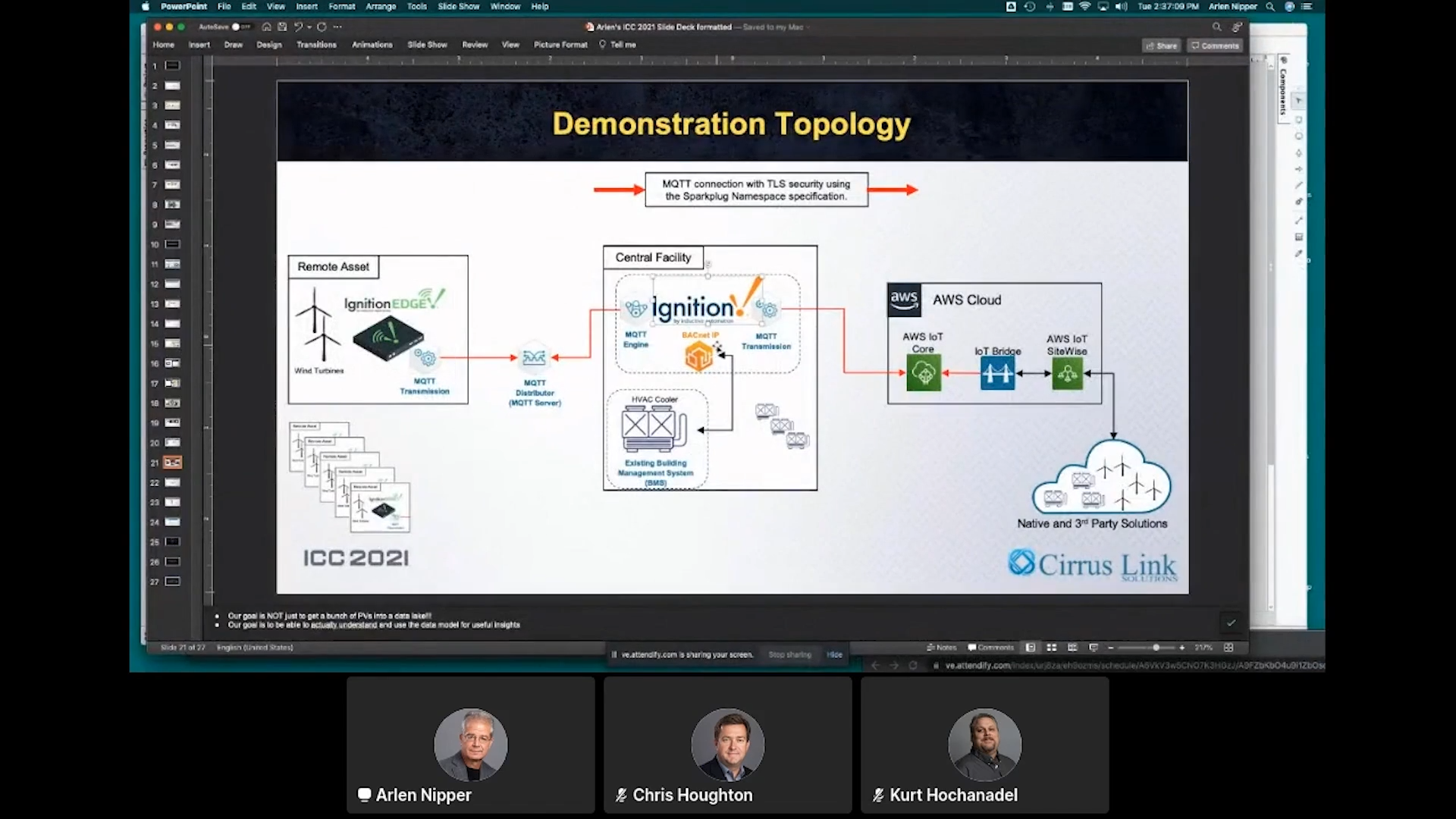Select the arrow tool in the Components panel

pyautogui.click(x=1300, y=99)
